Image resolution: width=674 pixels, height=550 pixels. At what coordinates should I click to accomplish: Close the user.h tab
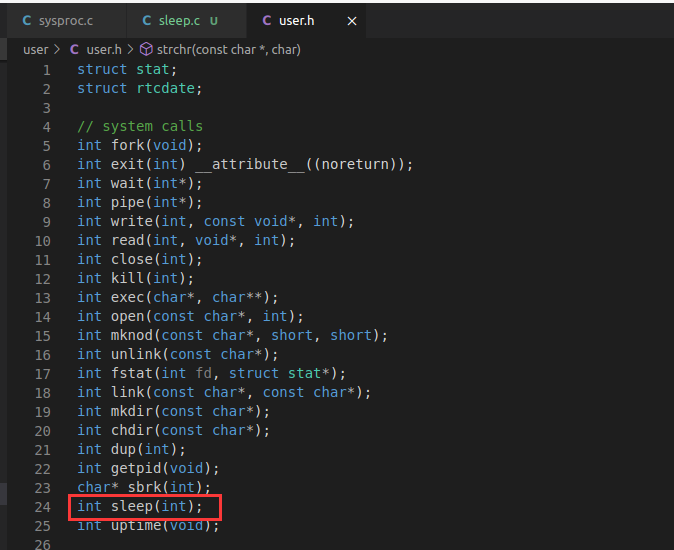(352, 21)
